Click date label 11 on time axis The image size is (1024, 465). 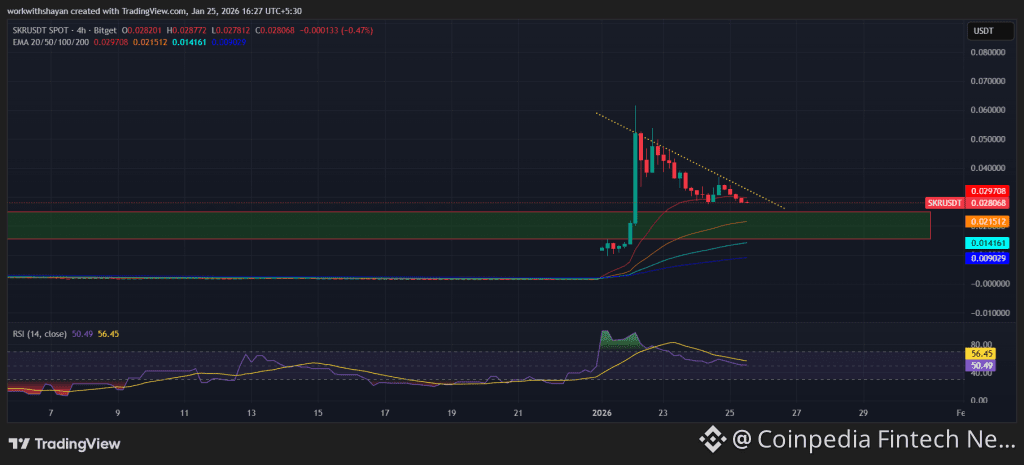185,413
